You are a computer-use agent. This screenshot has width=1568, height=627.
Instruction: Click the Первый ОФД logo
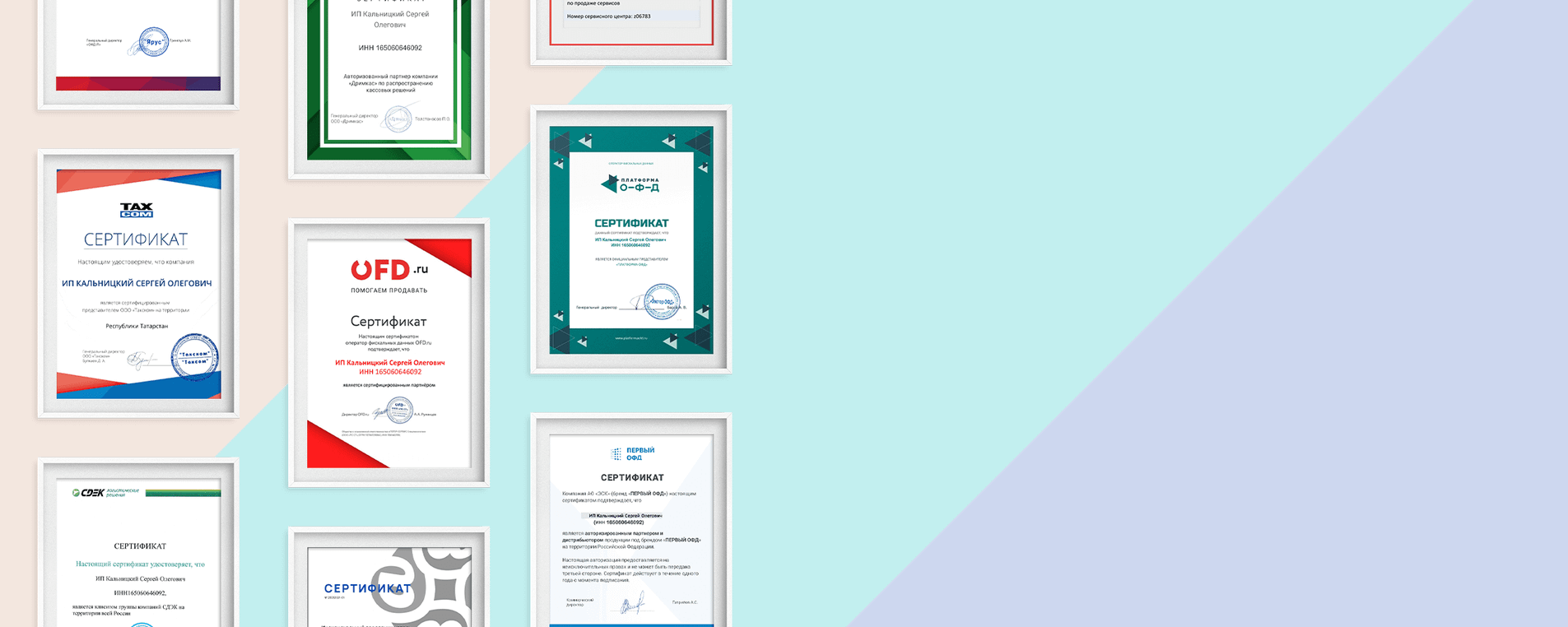(x=633, y=453)
